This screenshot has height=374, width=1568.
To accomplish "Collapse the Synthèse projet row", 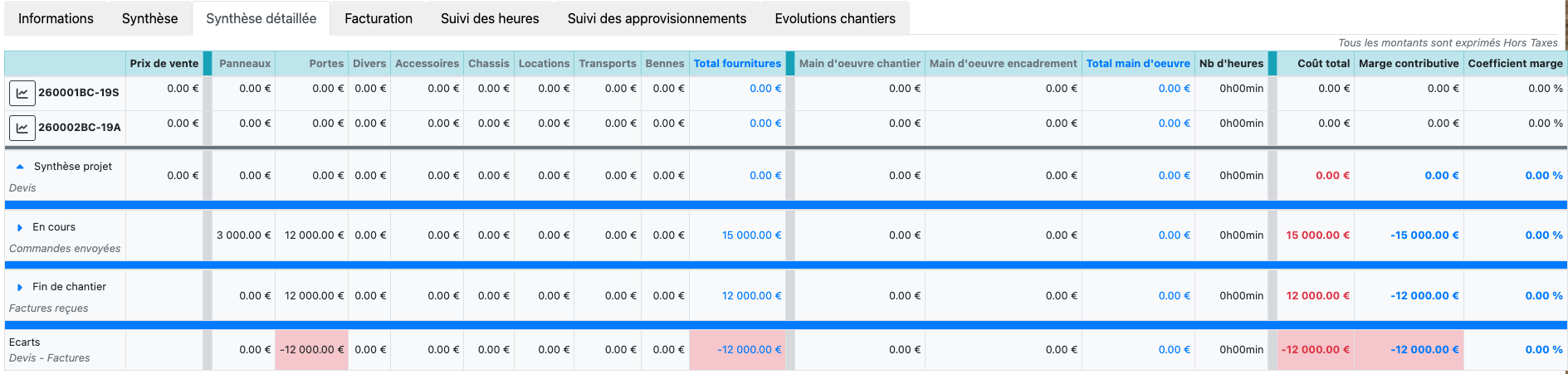I will click(20, 167).
